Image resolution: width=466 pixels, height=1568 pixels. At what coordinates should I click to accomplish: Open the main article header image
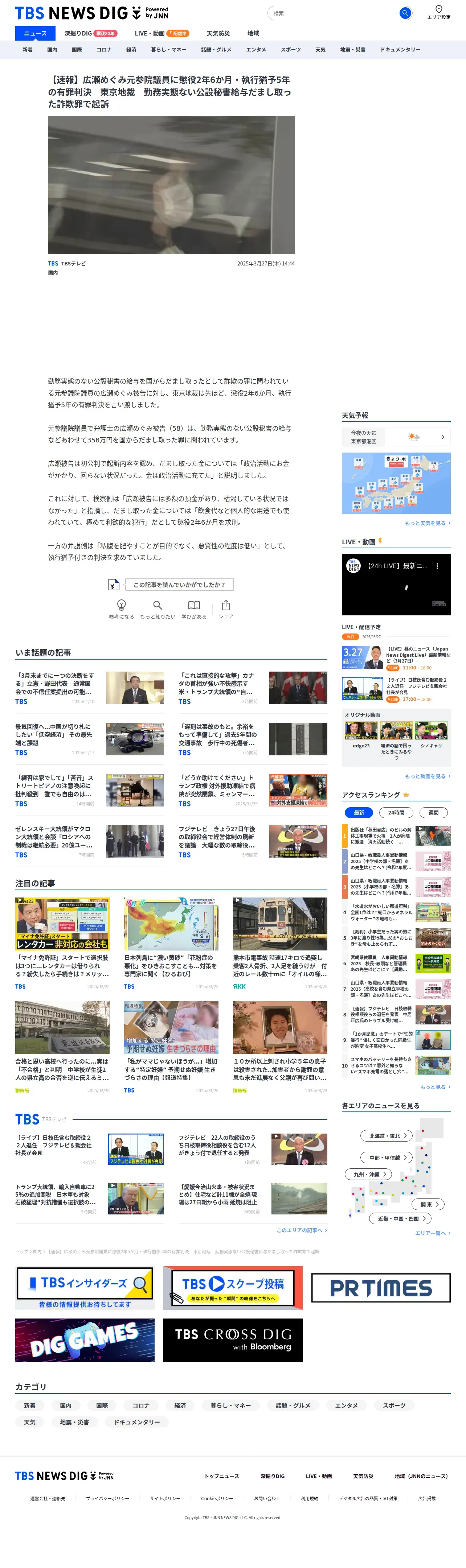click(171, 185)
